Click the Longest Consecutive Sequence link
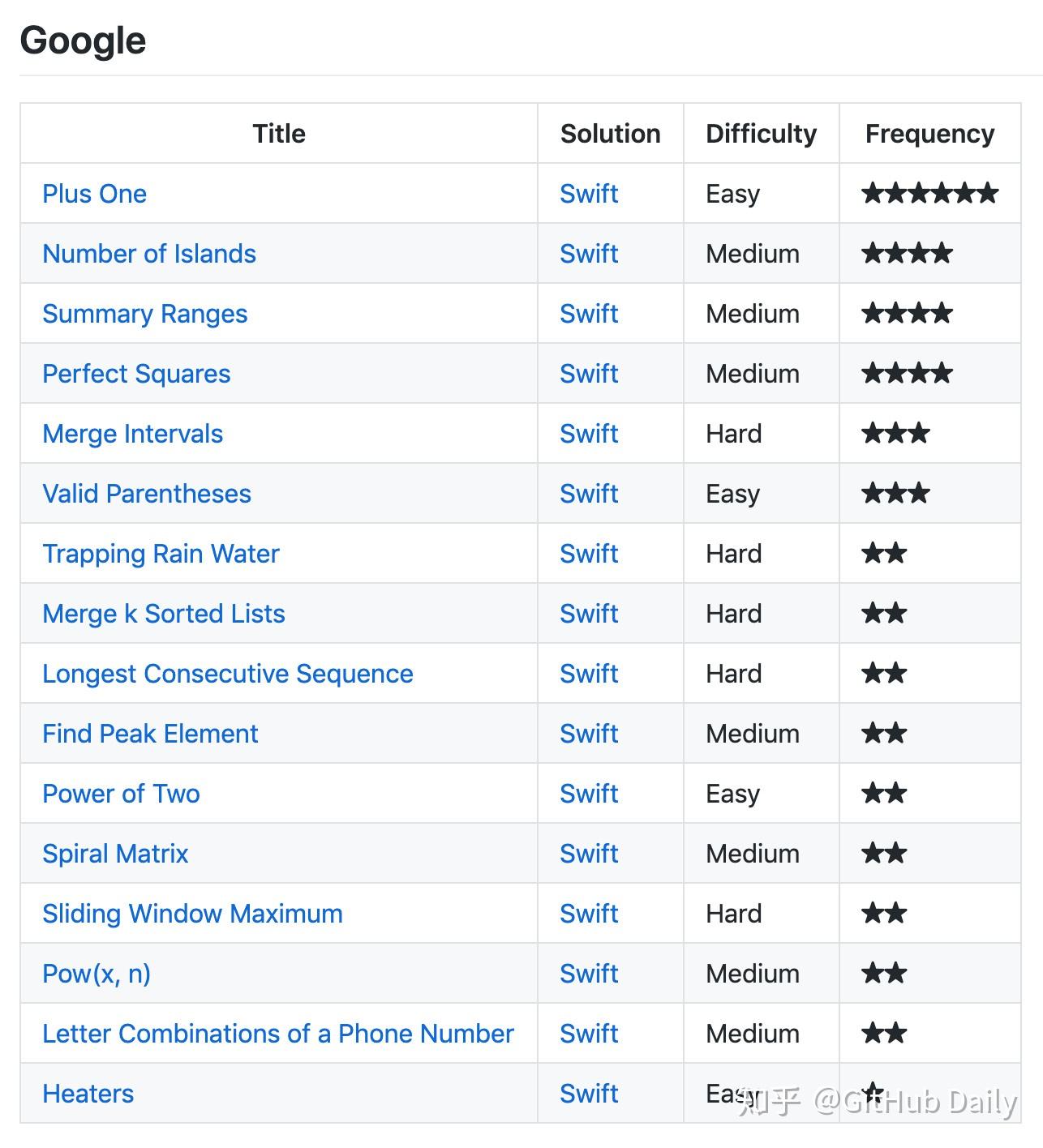This screenshot has width=1043, height=1148. click(x=228, y=674)
